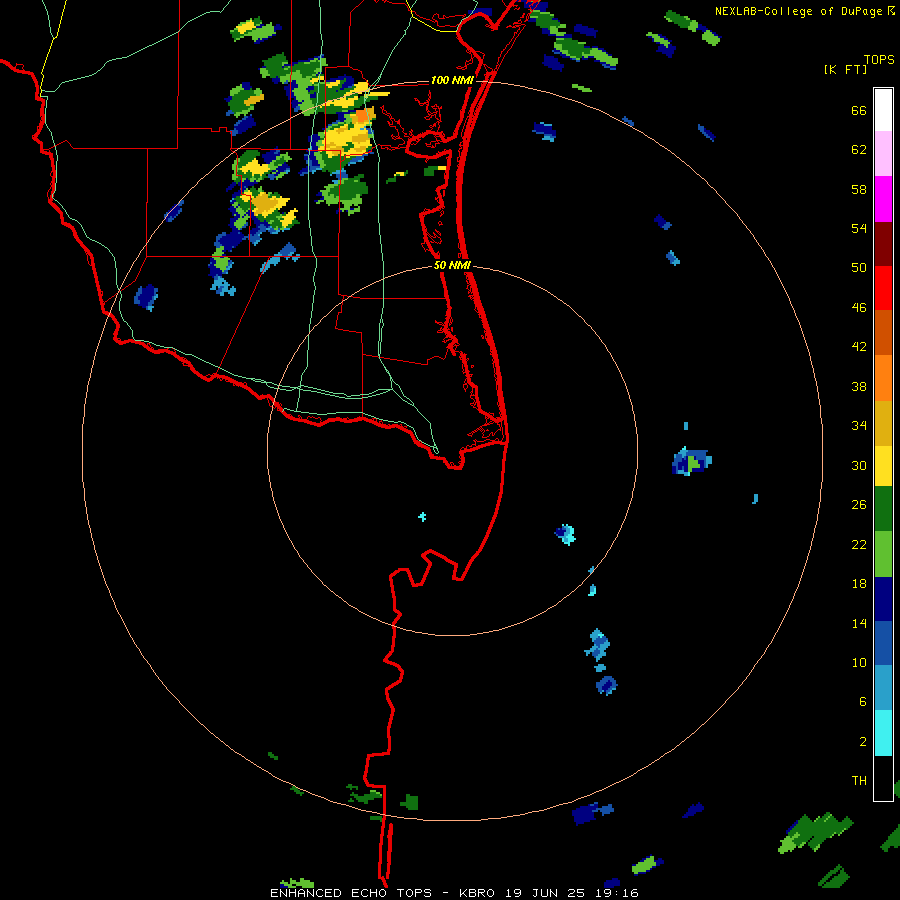Select the 14 value on the legend
This screenshot has height=900, width=900.
pyautogui.click(x=859, y=623)
